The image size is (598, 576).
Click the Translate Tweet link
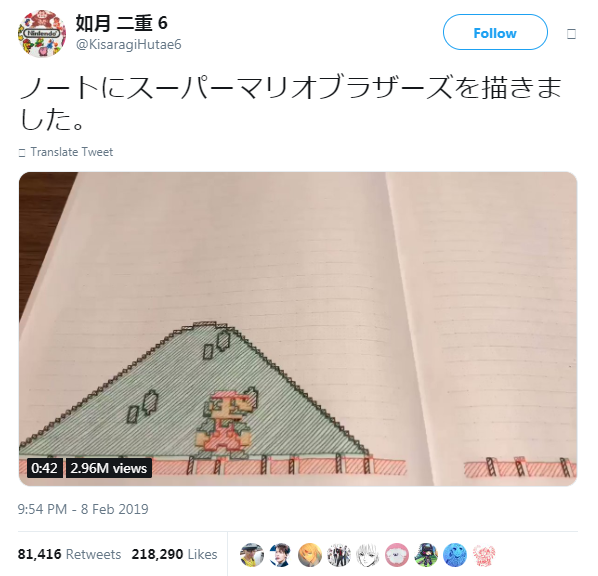(72, 152)
